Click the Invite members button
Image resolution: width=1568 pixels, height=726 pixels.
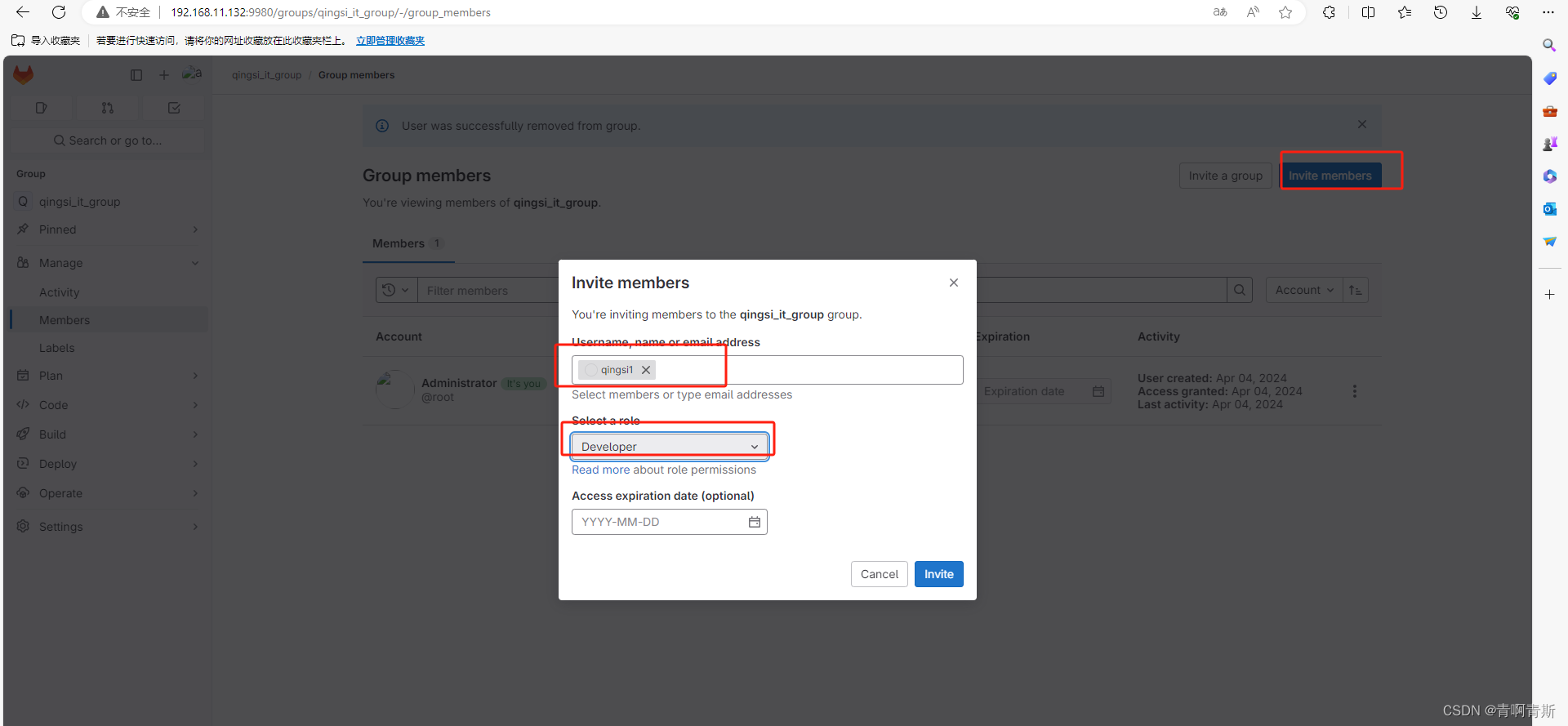(1330, 176)
